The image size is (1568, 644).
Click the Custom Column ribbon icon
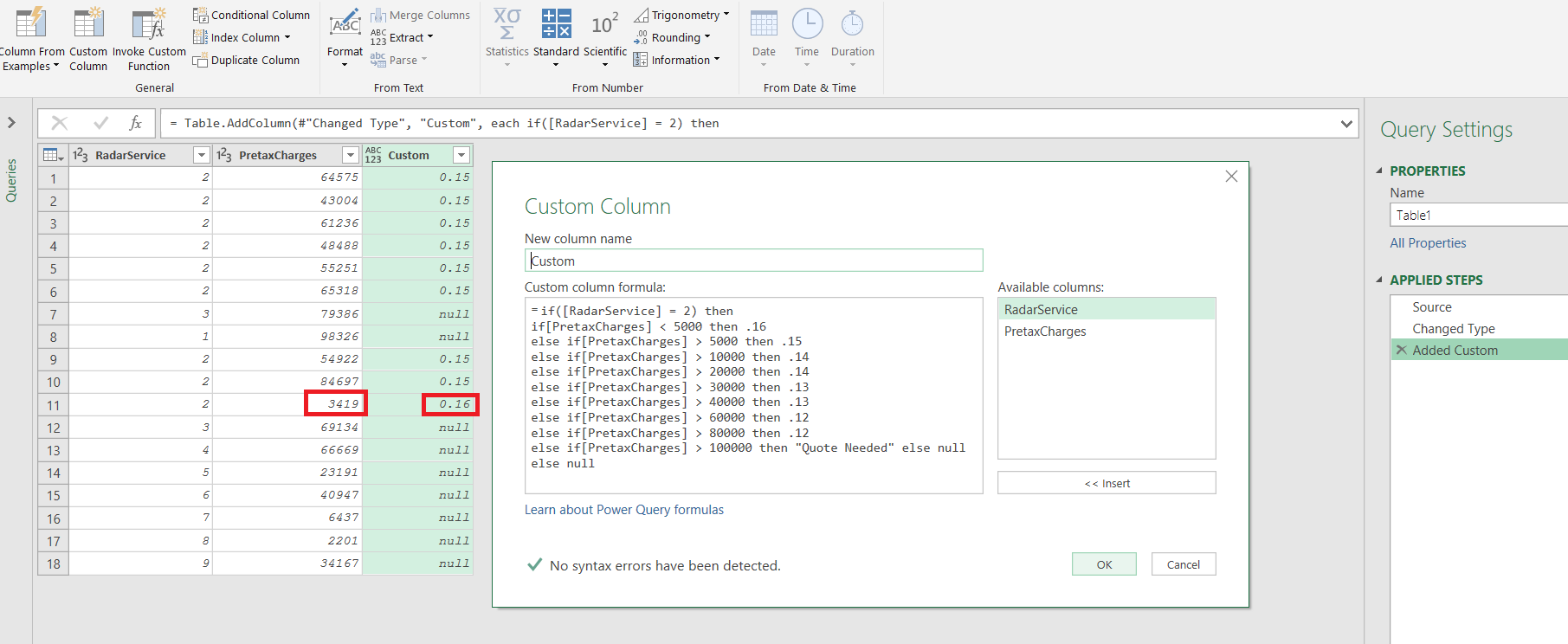[x=88, y=40]
